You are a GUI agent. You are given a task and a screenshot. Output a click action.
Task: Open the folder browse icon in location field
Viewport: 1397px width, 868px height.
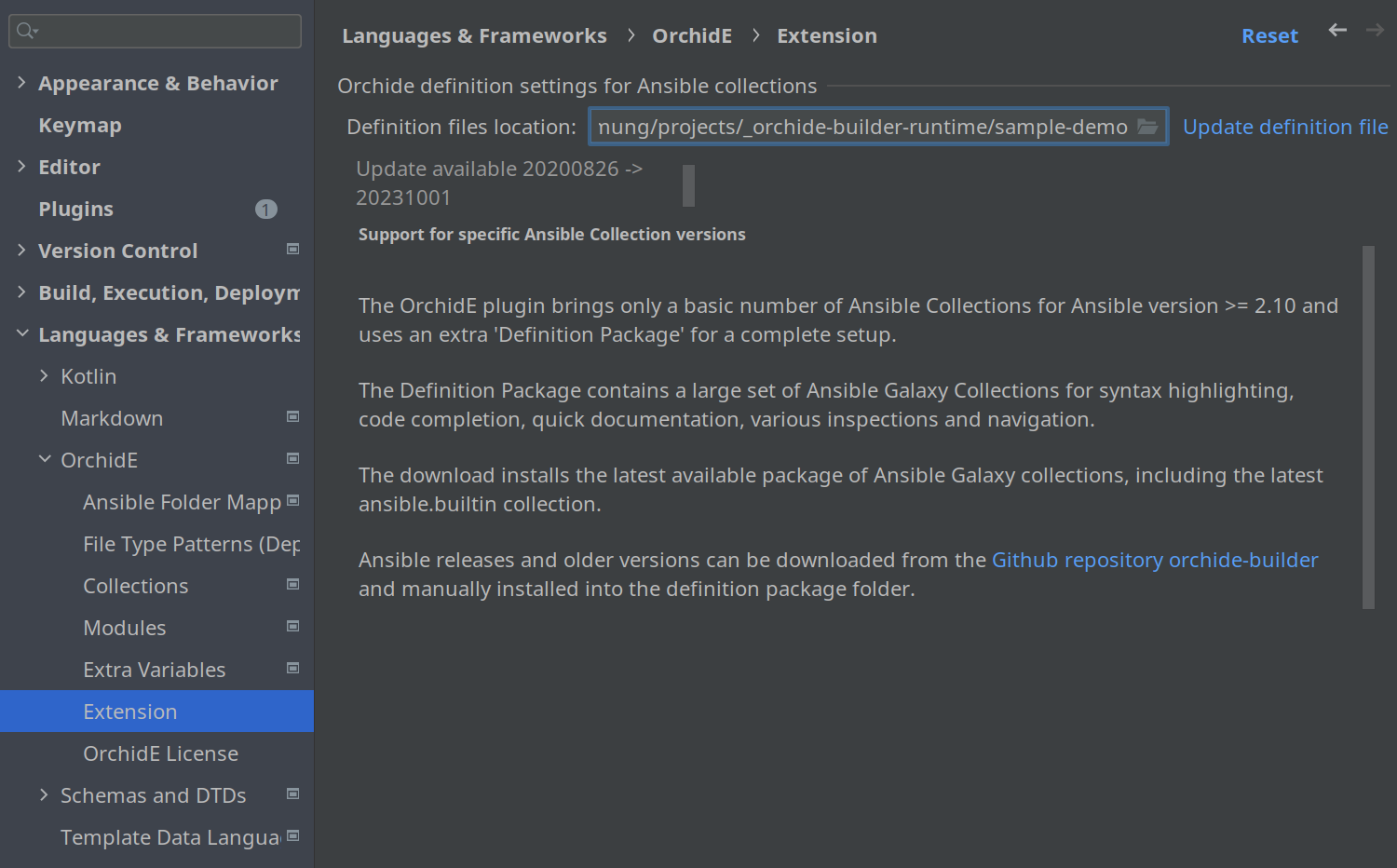[x=1147, y=127]
